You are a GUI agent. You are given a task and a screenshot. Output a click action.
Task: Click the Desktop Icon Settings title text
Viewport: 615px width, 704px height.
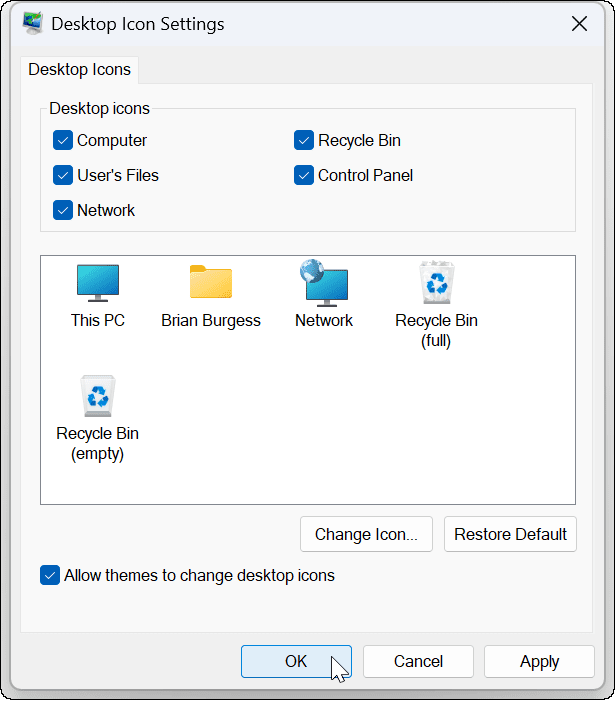pyautogui.click(x=138, y=24)
